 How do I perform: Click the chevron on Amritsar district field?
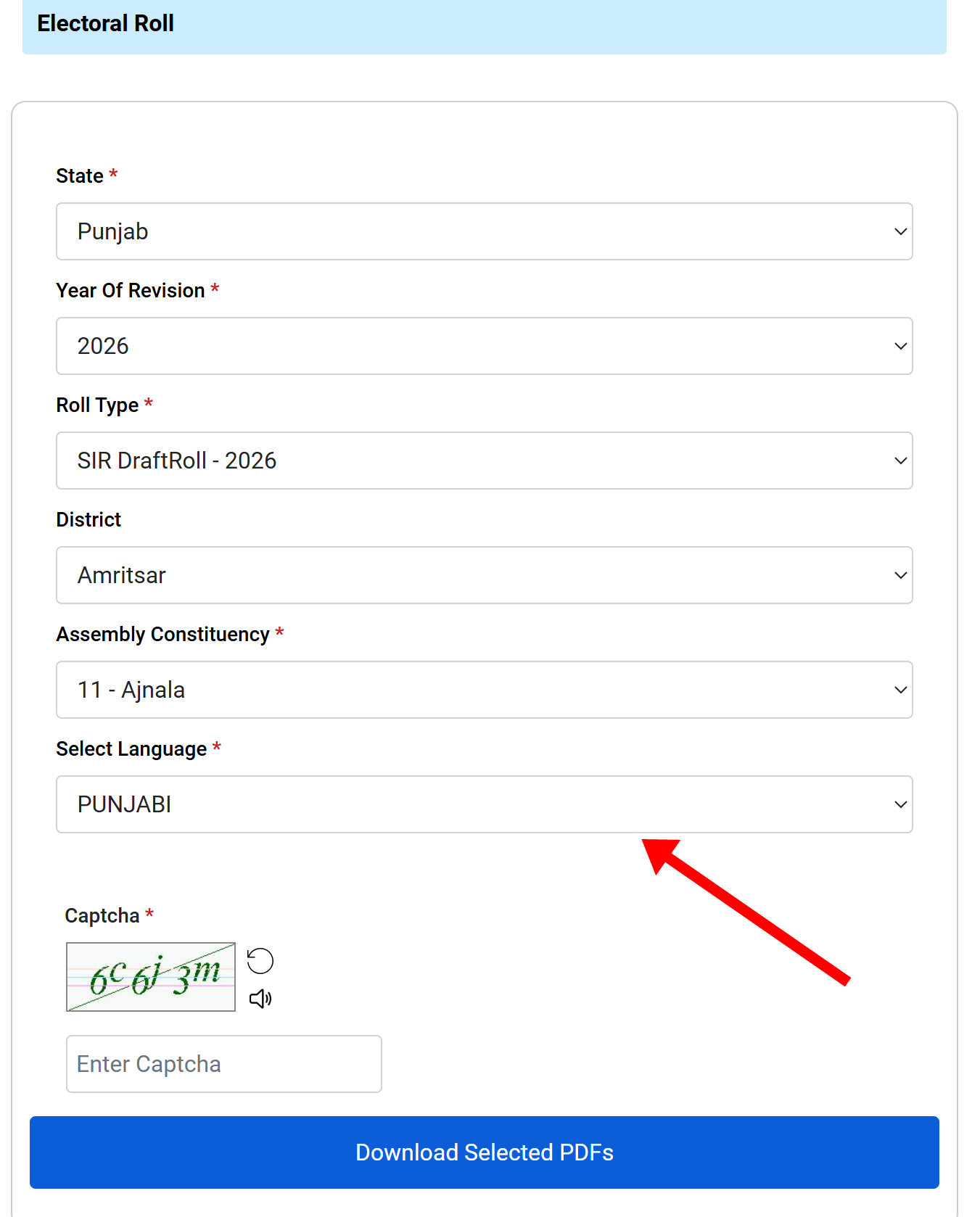900,576
